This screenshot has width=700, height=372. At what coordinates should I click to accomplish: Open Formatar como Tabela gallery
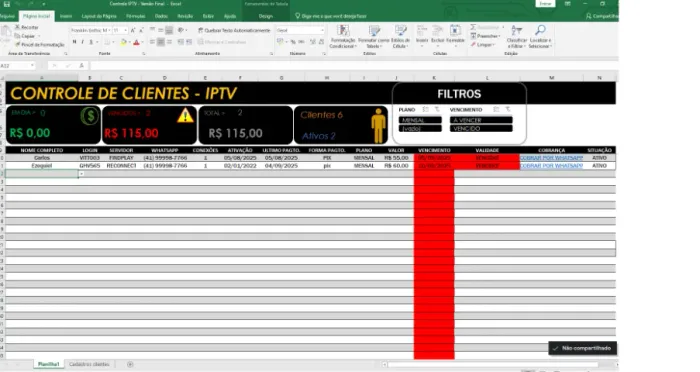coord(374,37)
